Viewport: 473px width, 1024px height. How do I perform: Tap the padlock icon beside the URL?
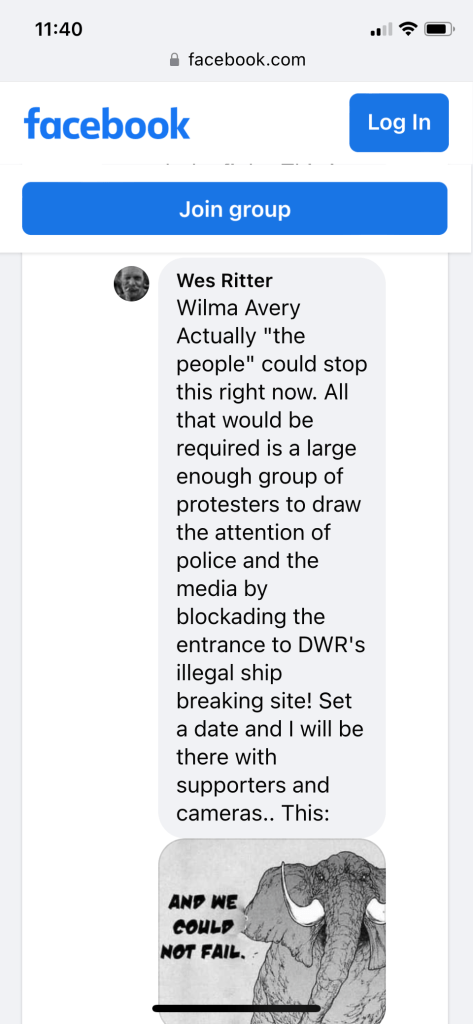click(174, 60)
